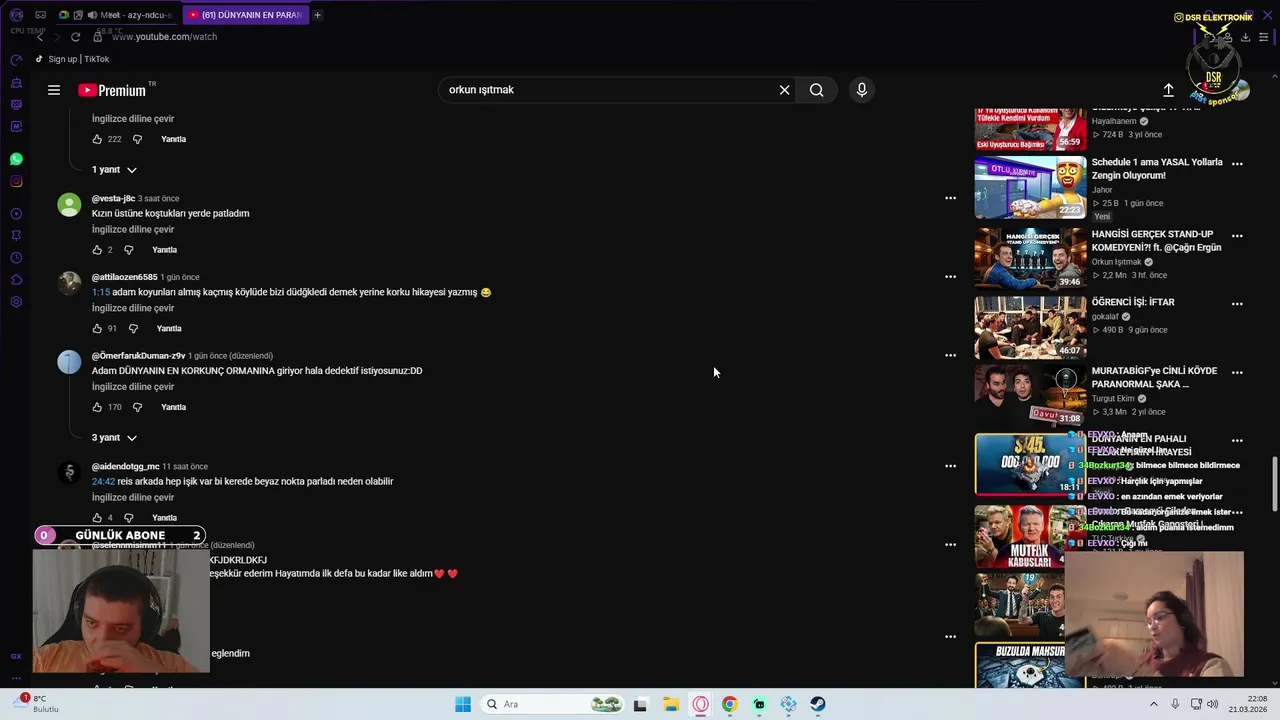The width and height of the screenshot is (1280, 720).
Task: Translate the @aidendotgg_mc comment to English
Action: pos(133,498)
